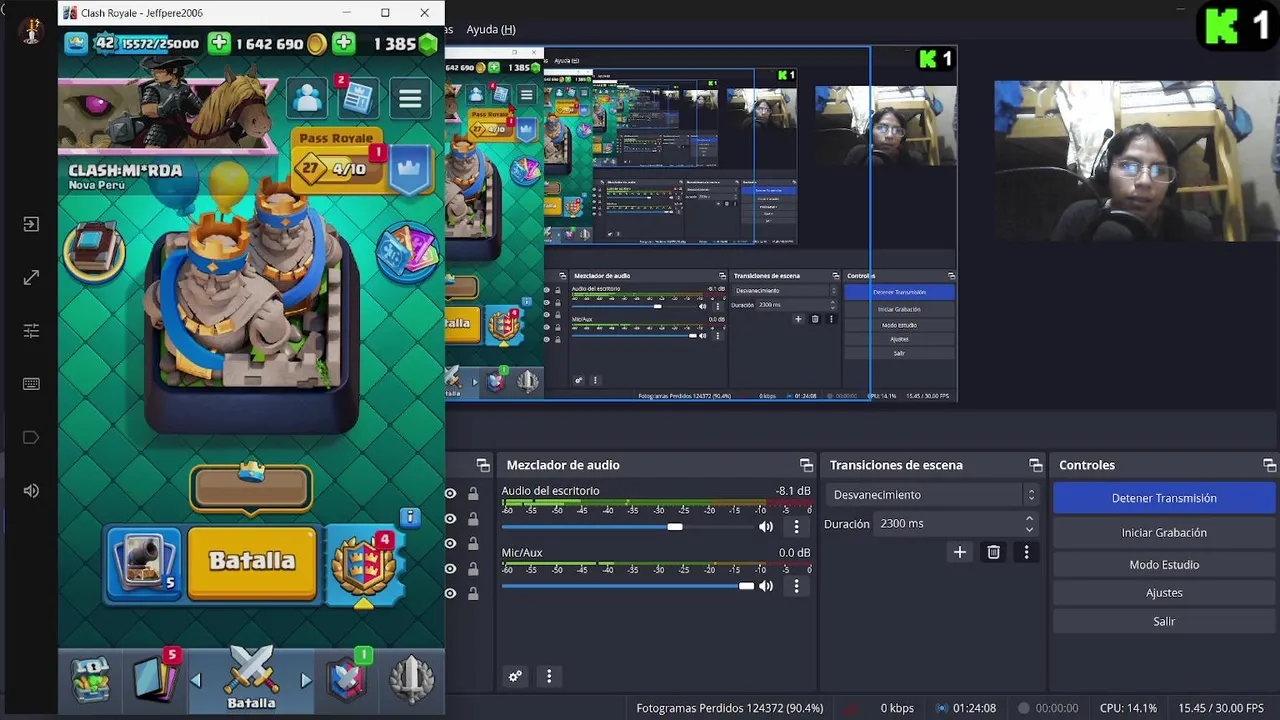Open the emulator sliders settings icon

click(31, 330)
